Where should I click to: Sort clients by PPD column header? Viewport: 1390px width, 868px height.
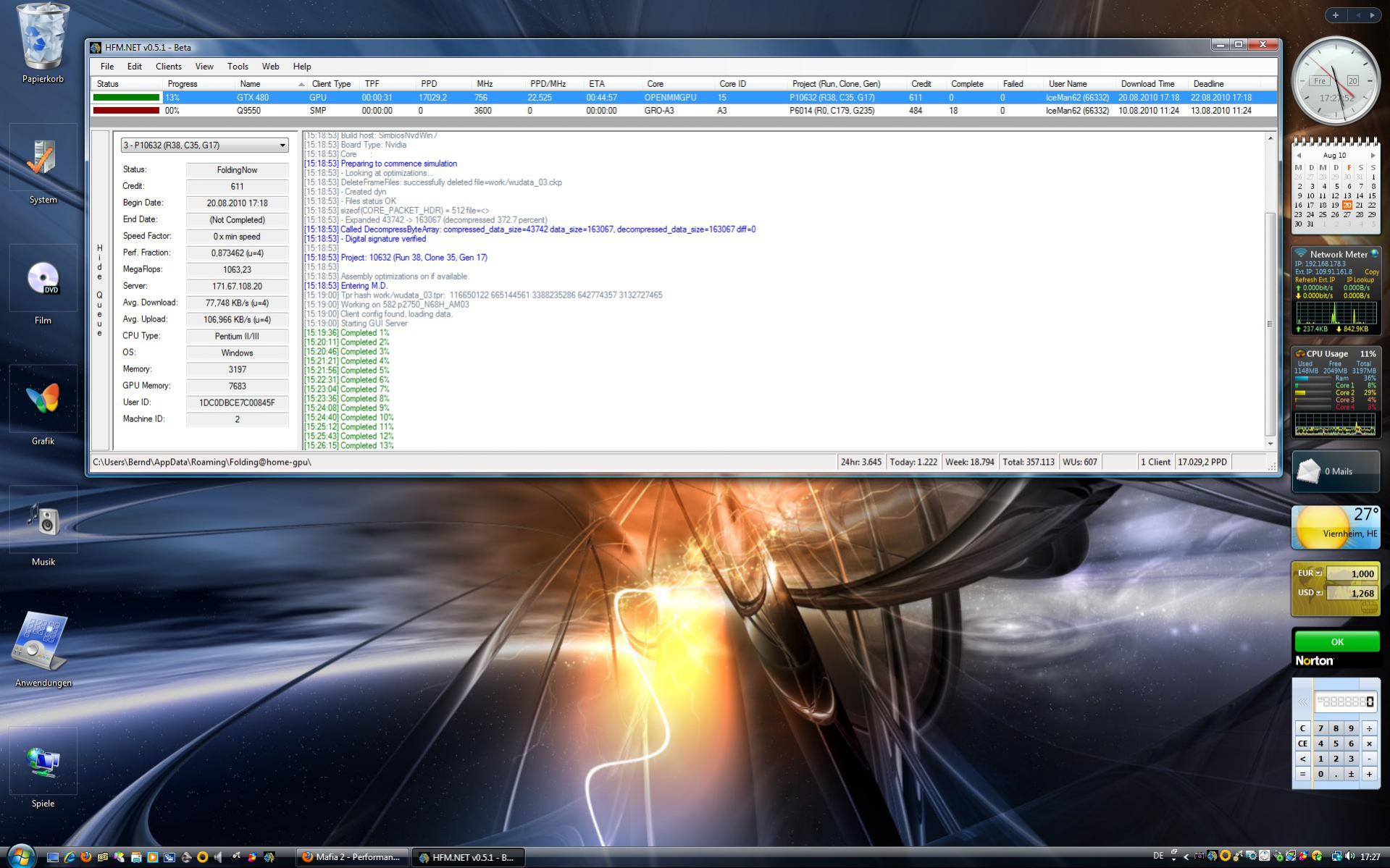[x=444, y=84]
